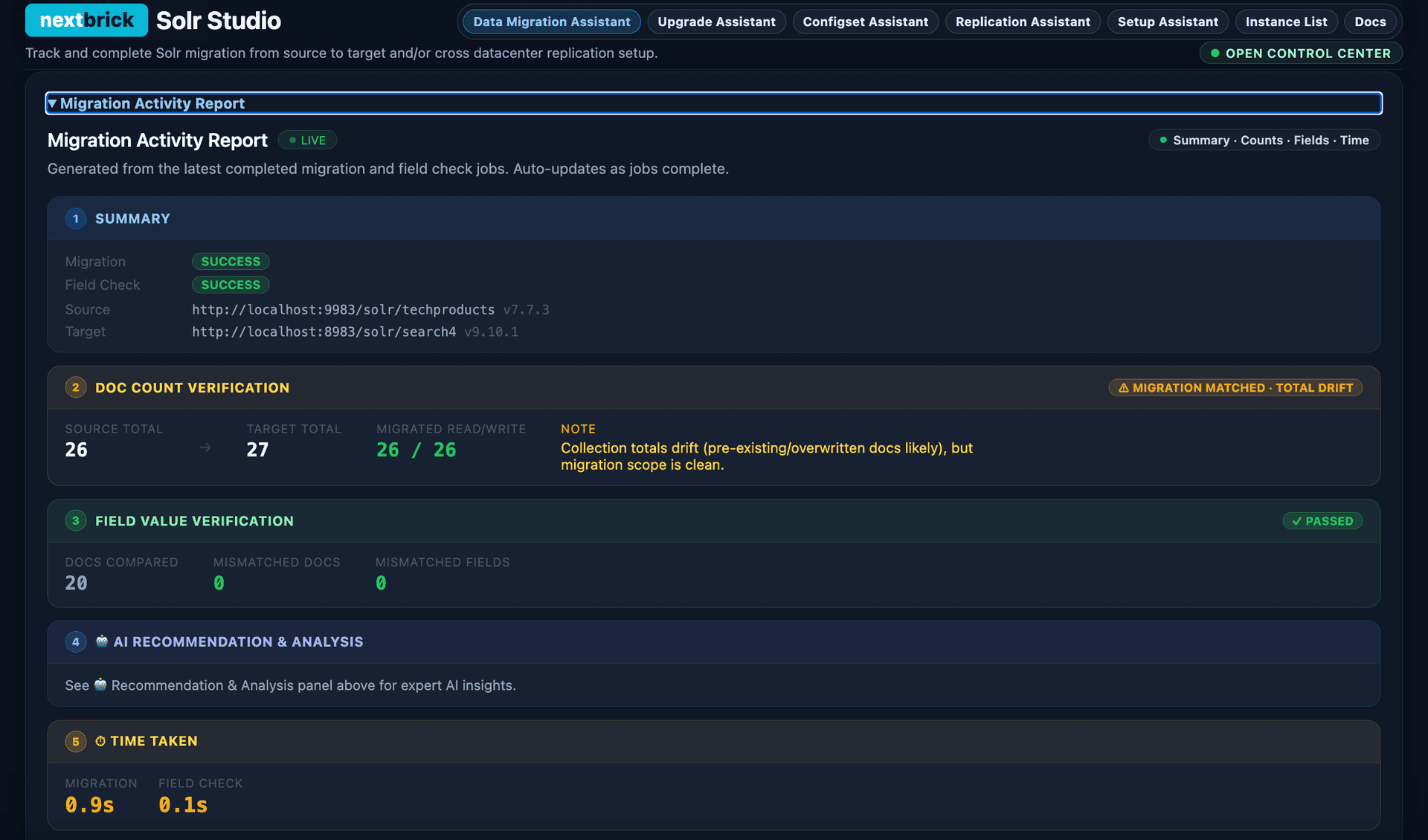Open the Instance List tab
Image resolution: width=1428 pixels, height=840 pixels.
click(x=1286, y=22)
